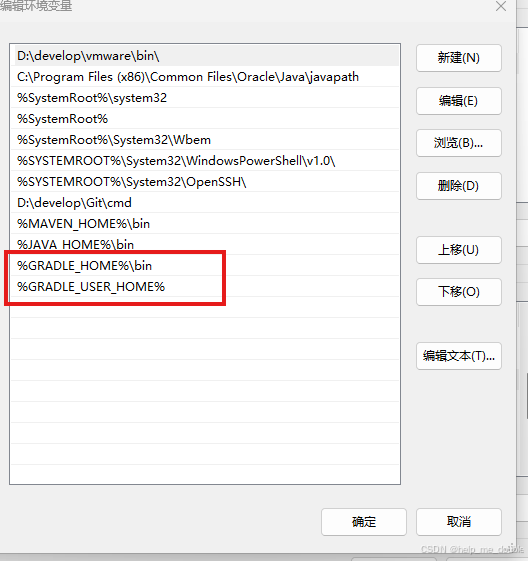Open 编辑文本(T)... text editor
Screen dimensions: 528x561
tap(459, 356)
